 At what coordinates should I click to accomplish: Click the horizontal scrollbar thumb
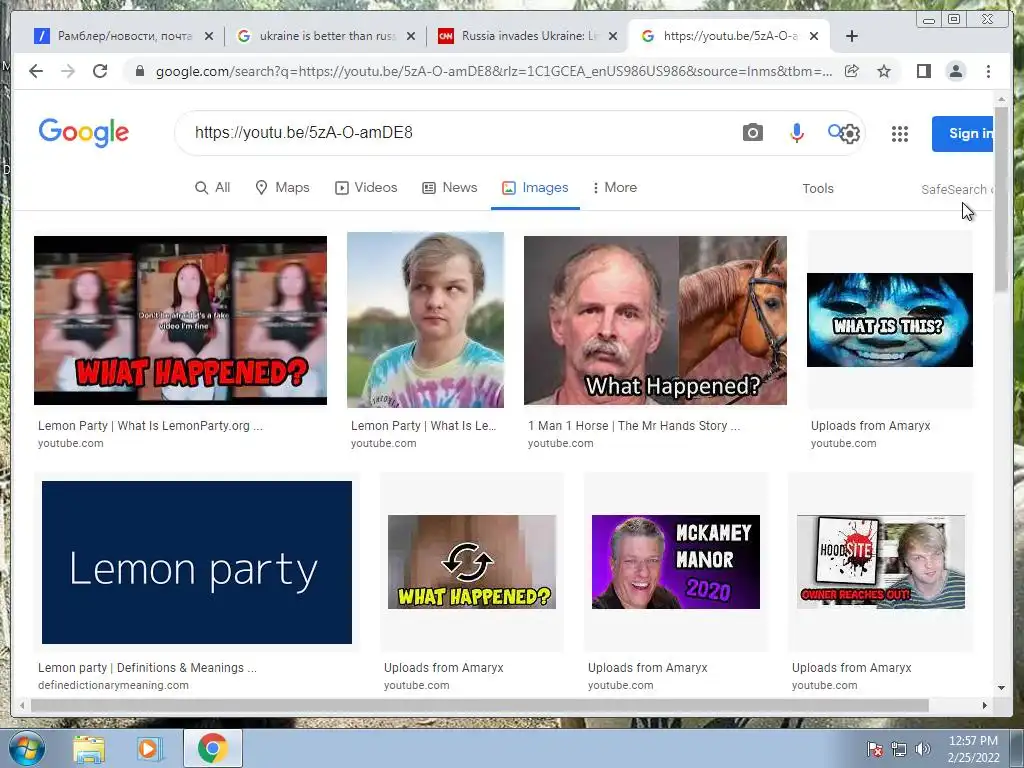pyautogui.click(x=479, y=705)
